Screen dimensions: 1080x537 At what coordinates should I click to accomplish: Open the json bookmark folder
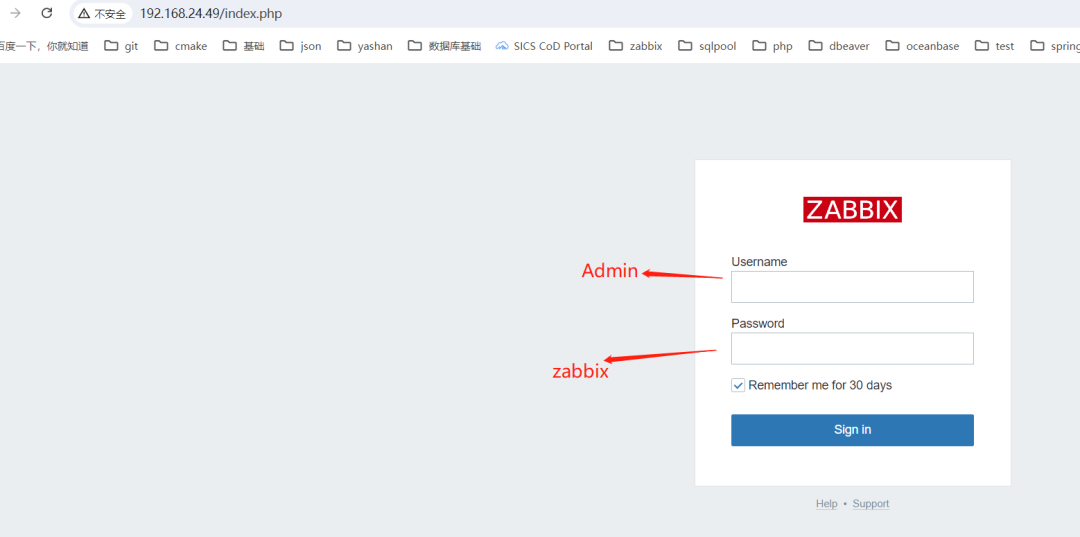tap(300, 46)
